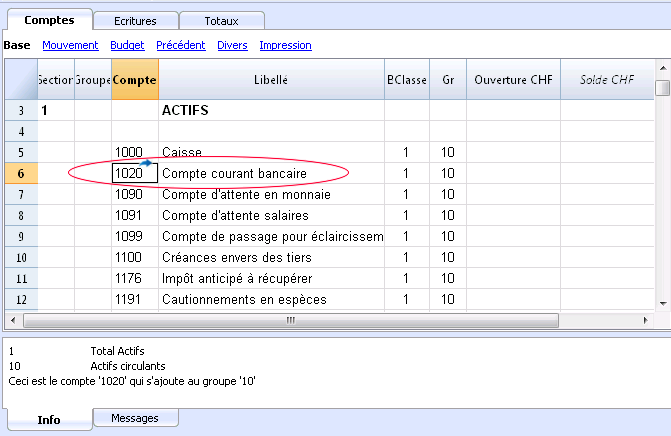Select row header number 7
This screenshot has height=436, width=671.
(21, 194)
